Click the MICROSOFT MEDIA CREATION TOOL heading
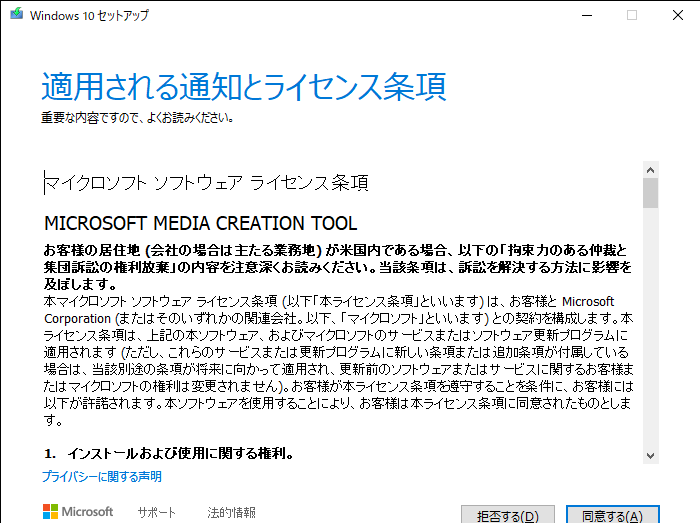This screenshot has height=523, width=700. [200, 223]
